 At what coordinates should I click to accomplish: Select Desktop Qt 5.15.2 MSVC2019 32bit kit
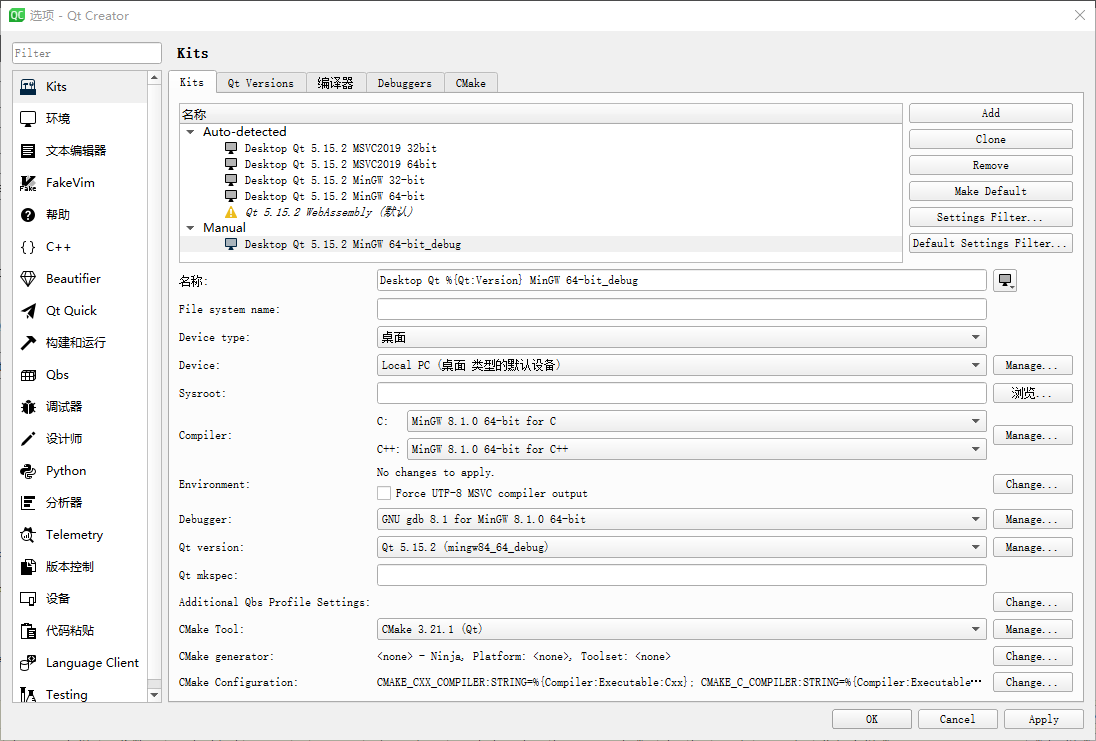tap(340, 148)
